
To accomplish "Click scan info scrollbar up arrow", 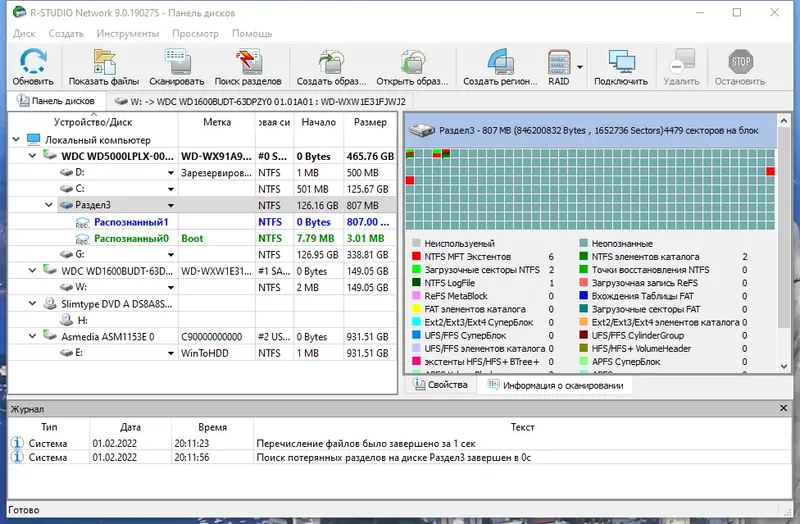I will (x=784, y=121).
